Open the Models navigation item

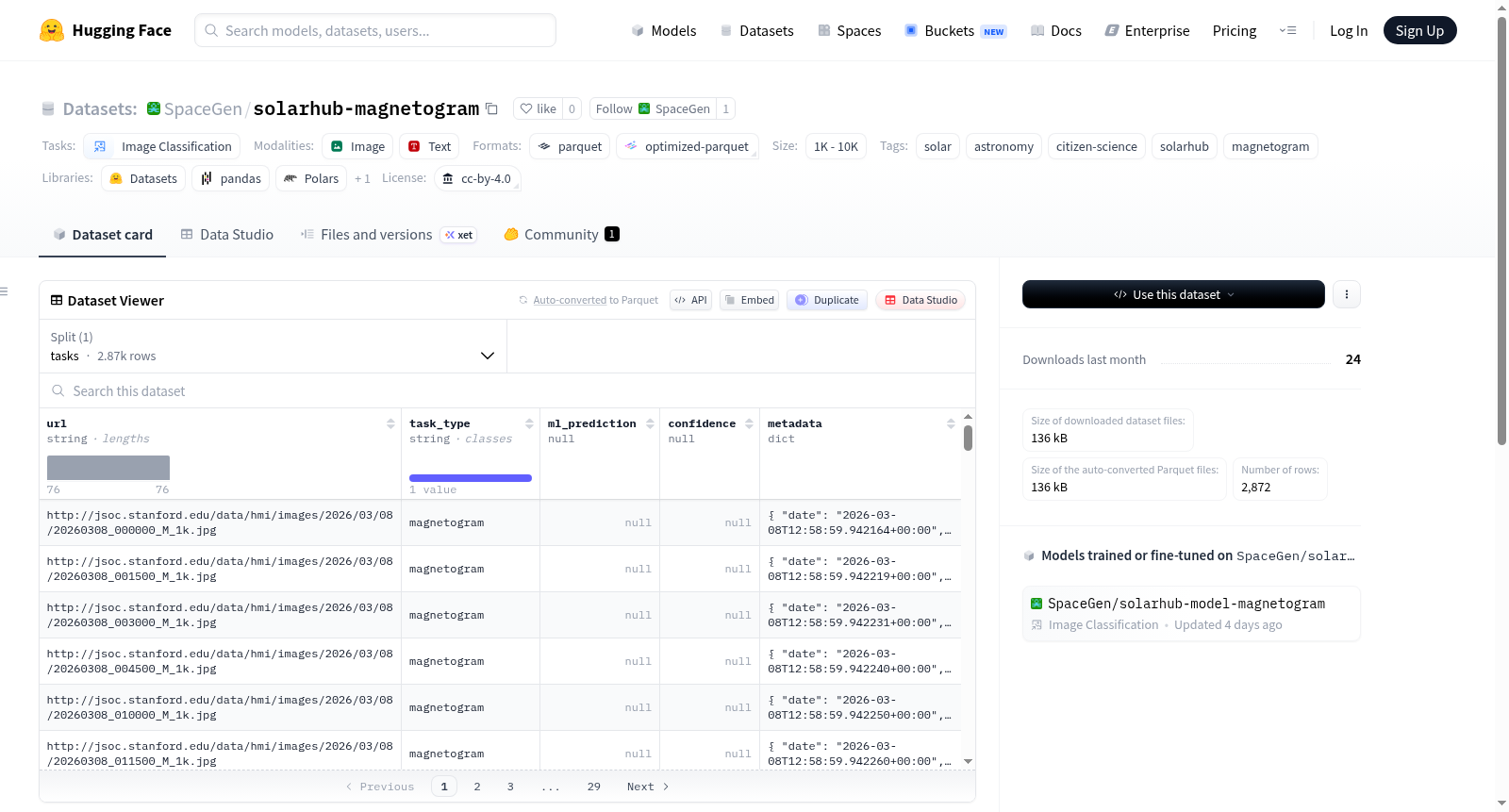point(664,30)
